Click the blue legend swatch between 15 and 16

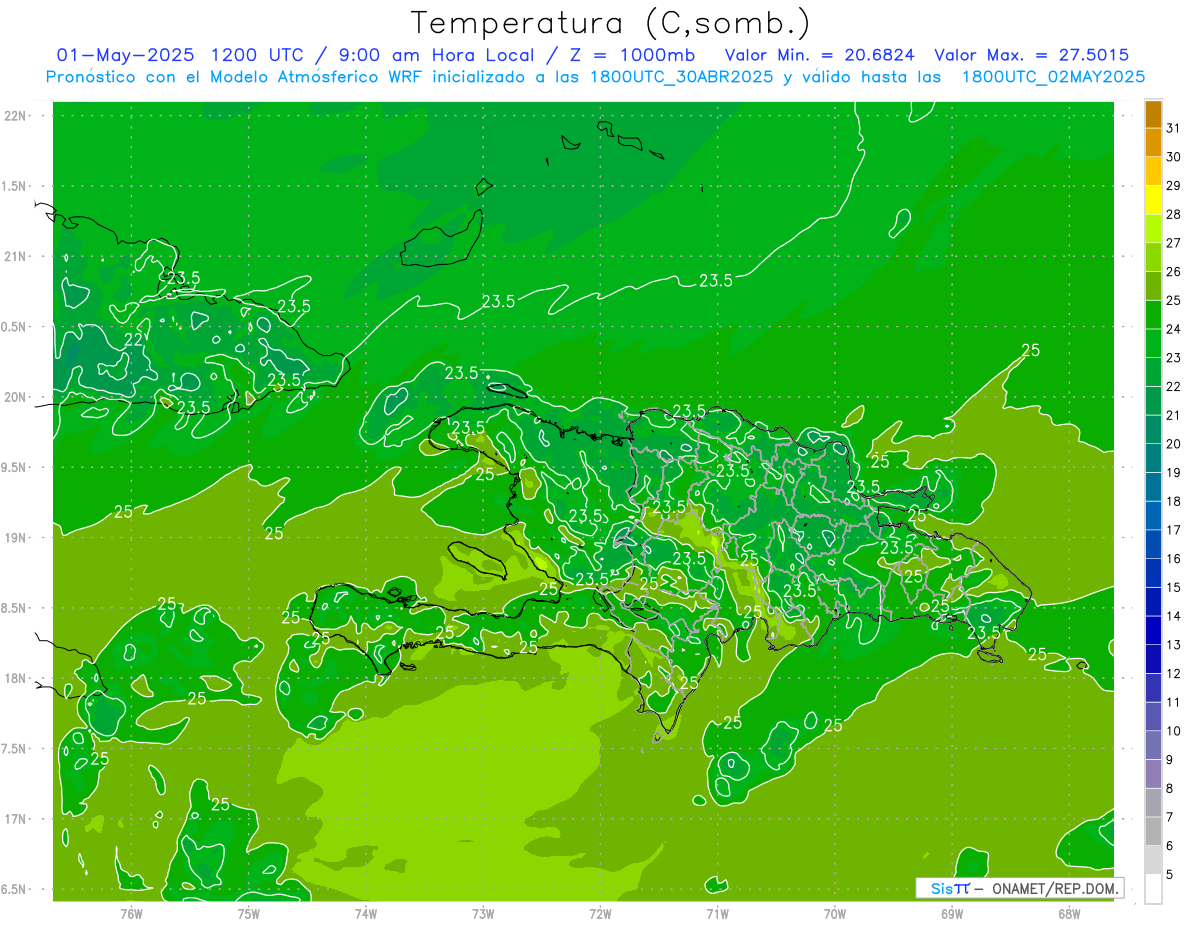pos(1153,573)
